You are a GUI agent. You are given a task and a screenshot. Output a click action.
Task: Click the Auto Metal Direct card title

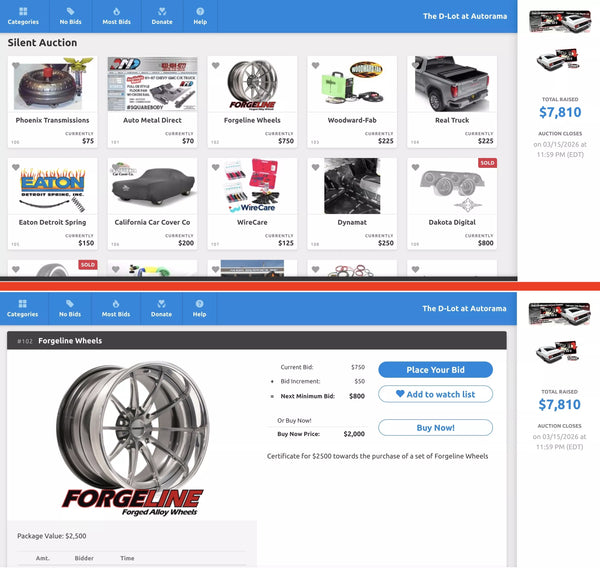click(152, 120)
